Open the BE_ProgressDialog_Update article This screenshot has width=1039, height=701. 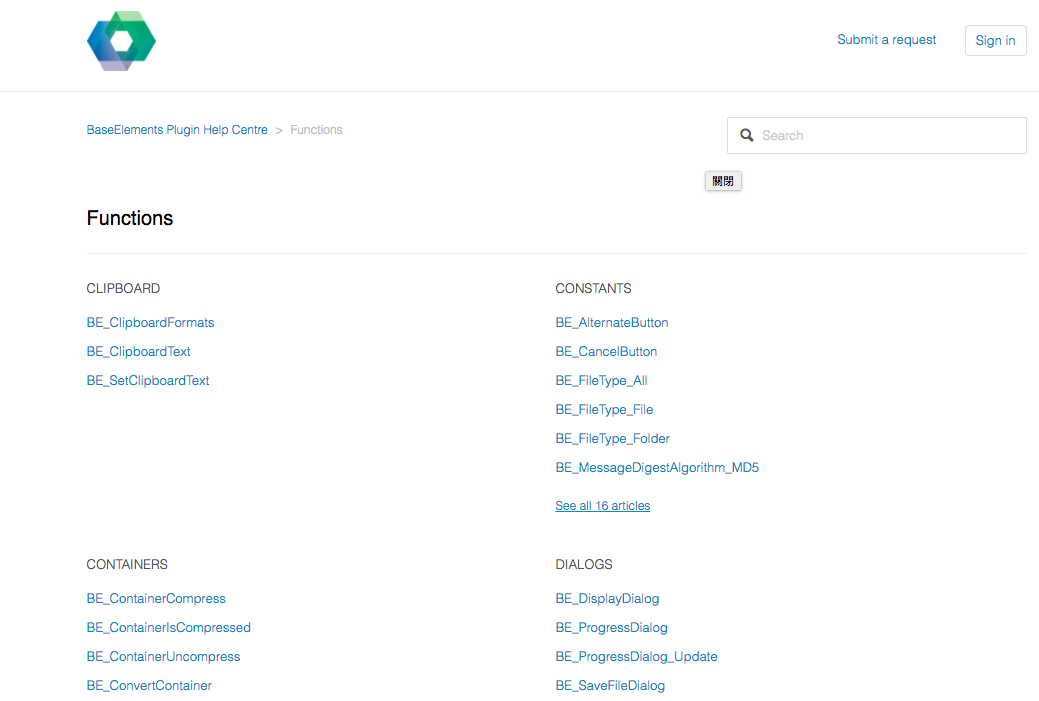coord(636,657)
